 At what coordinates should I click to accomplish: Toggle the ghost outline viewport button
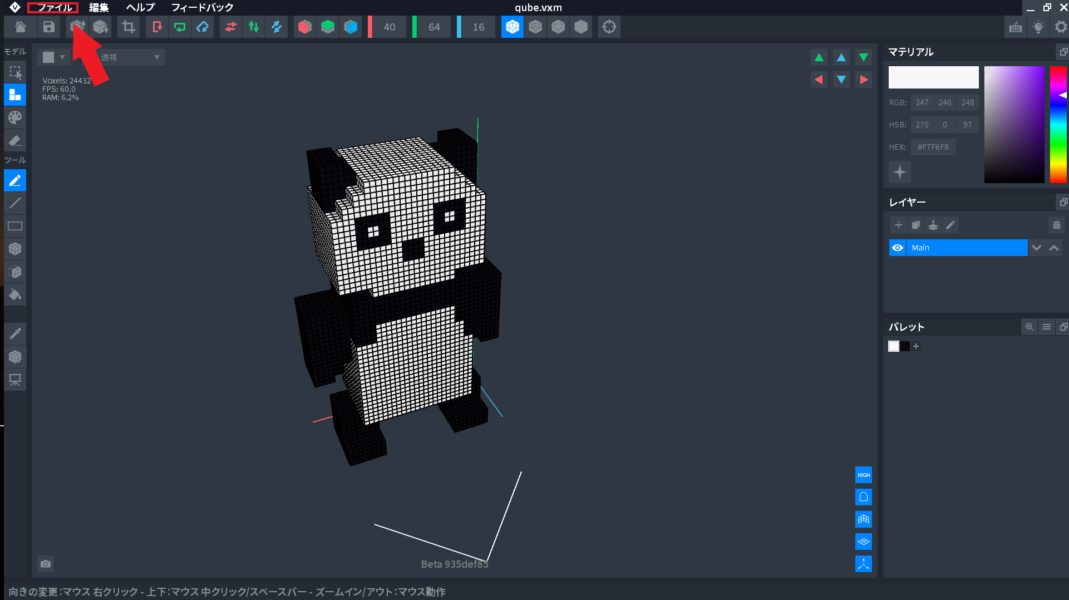[863, 497]
